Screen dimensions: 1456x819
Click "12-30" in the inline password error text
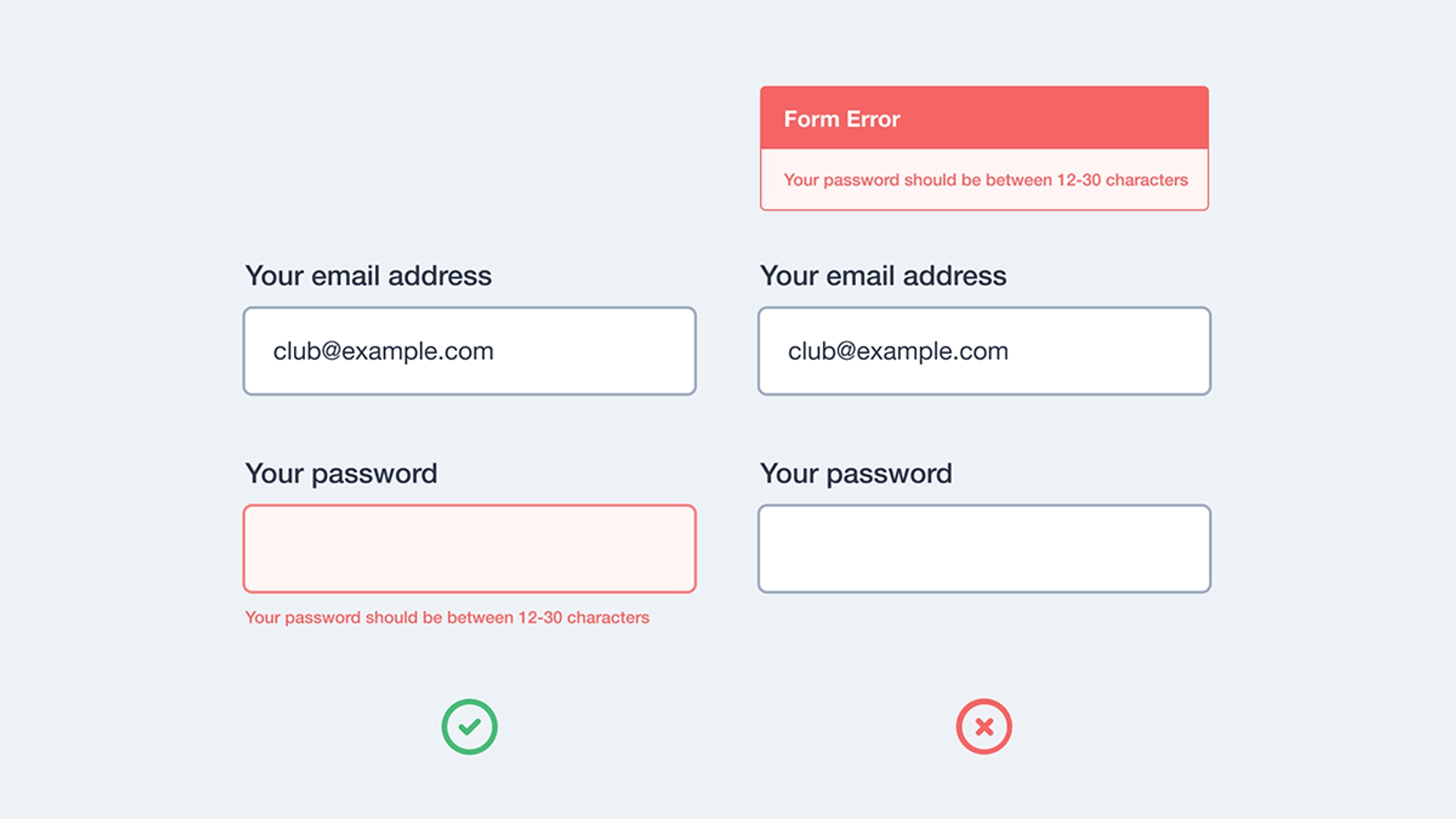tap(540, 617)
